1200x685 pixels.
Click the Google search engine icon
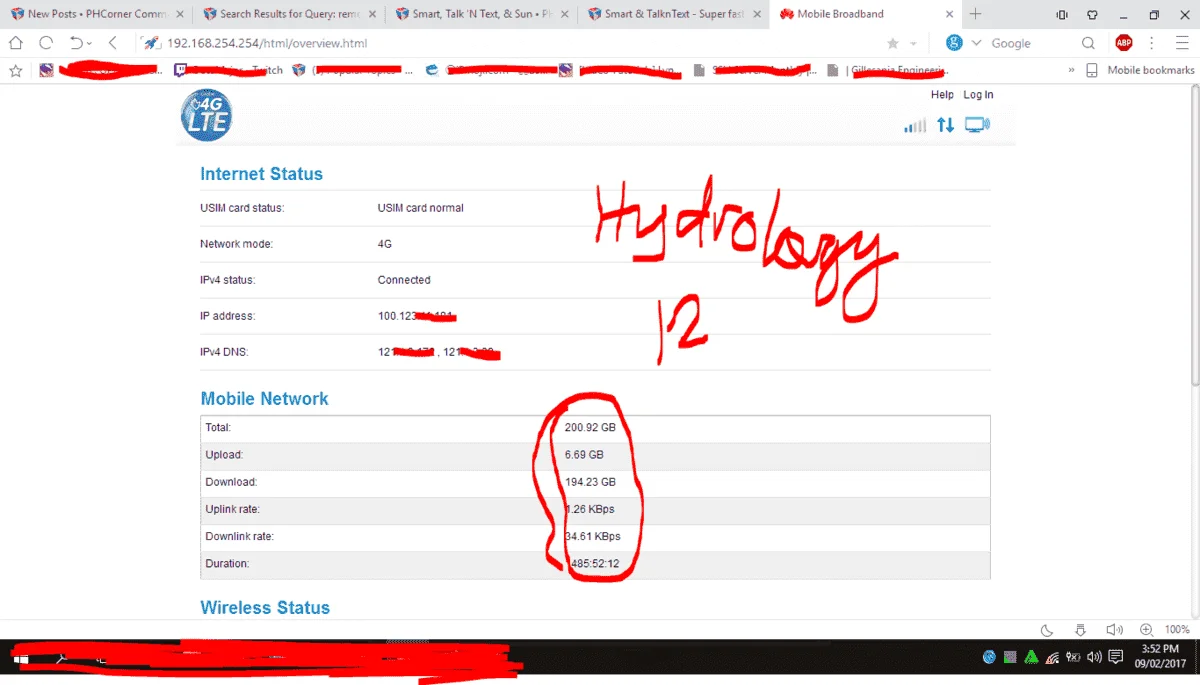[x=954, y=43]
